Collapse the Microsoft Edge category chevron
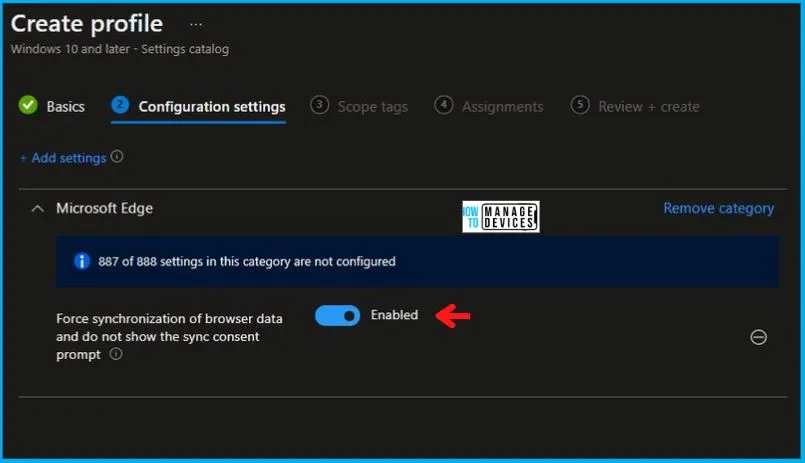The height and width of the screenshot is (463, 805). click(37, 209)
